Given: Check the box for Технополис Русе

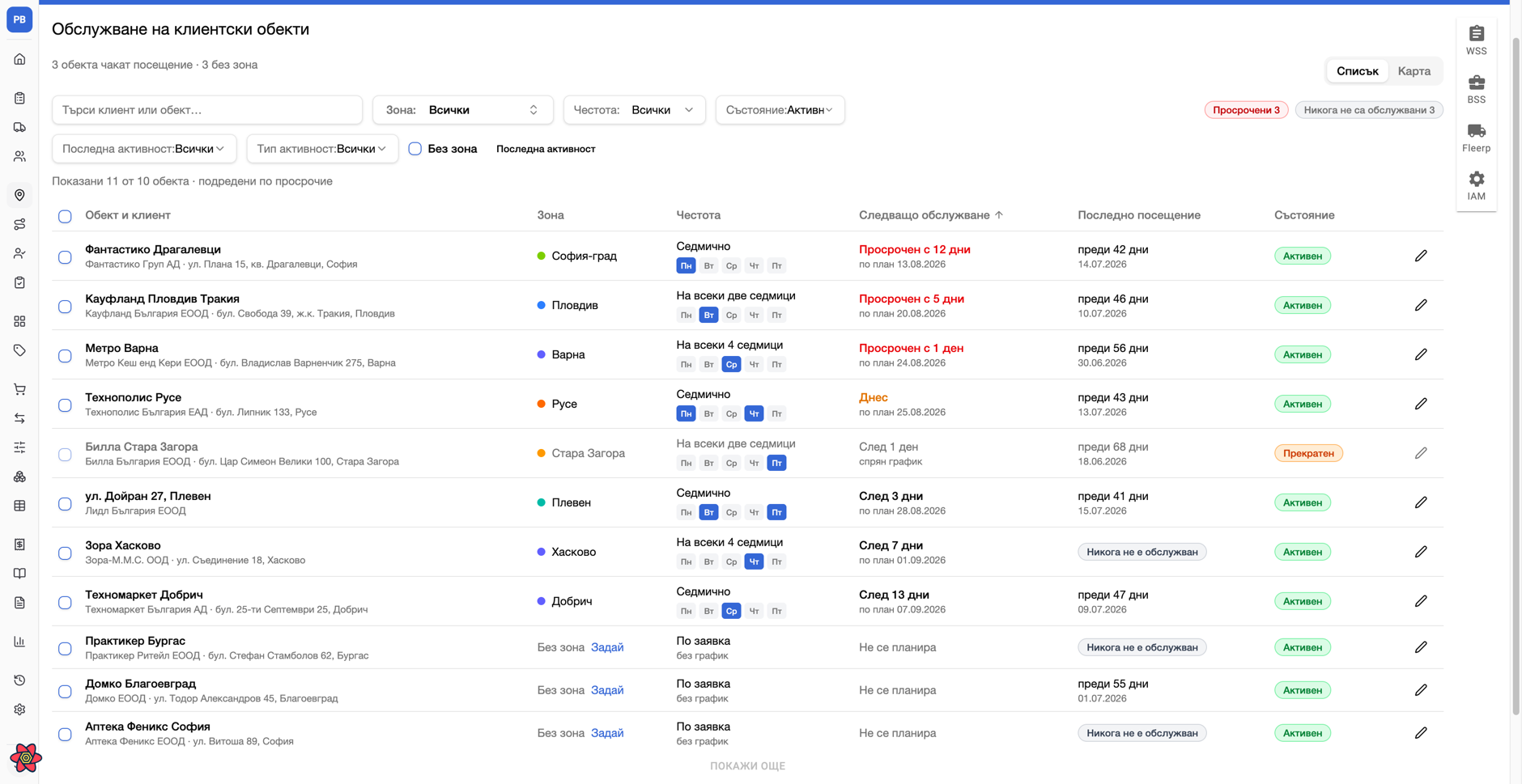Looking at the screenshot, I should (x=65, y=405).
